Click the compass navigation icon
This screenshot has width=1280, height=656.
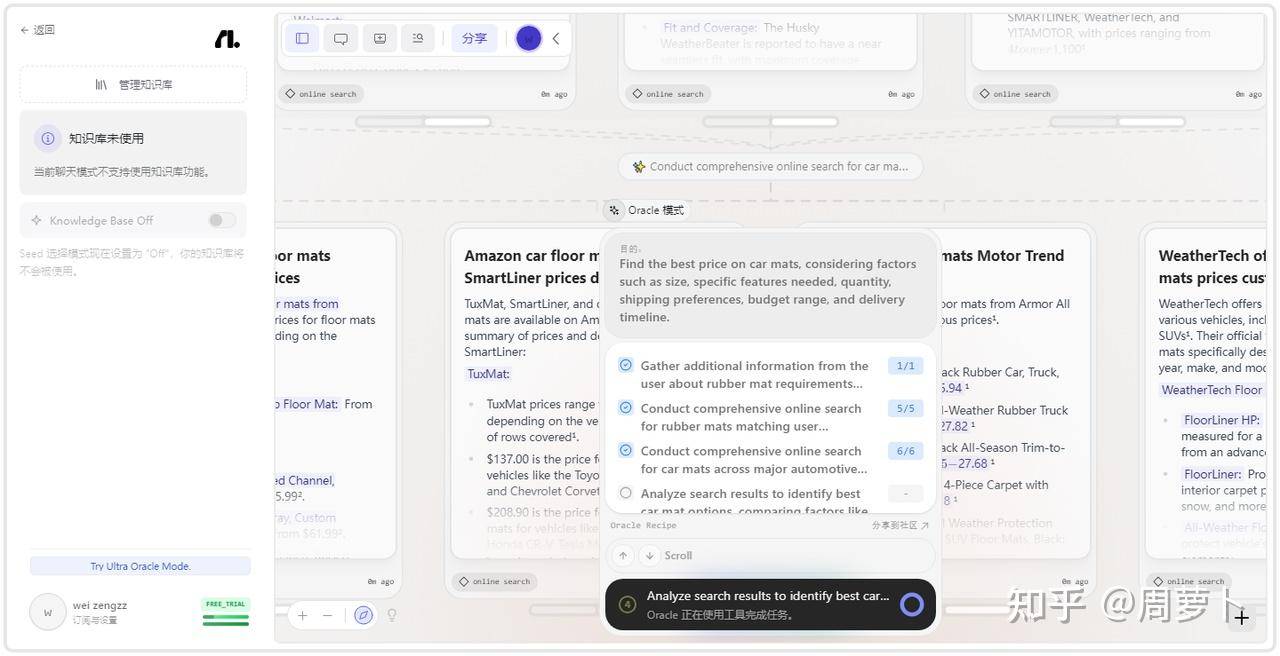point(363,615)
